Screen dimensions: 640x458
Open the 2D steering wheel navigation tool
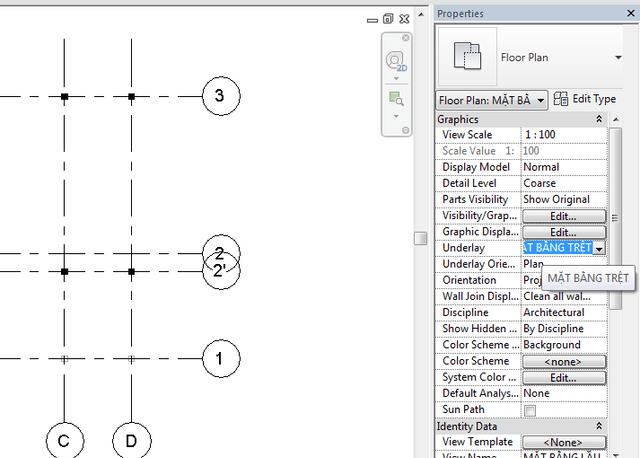coord(396,62)
